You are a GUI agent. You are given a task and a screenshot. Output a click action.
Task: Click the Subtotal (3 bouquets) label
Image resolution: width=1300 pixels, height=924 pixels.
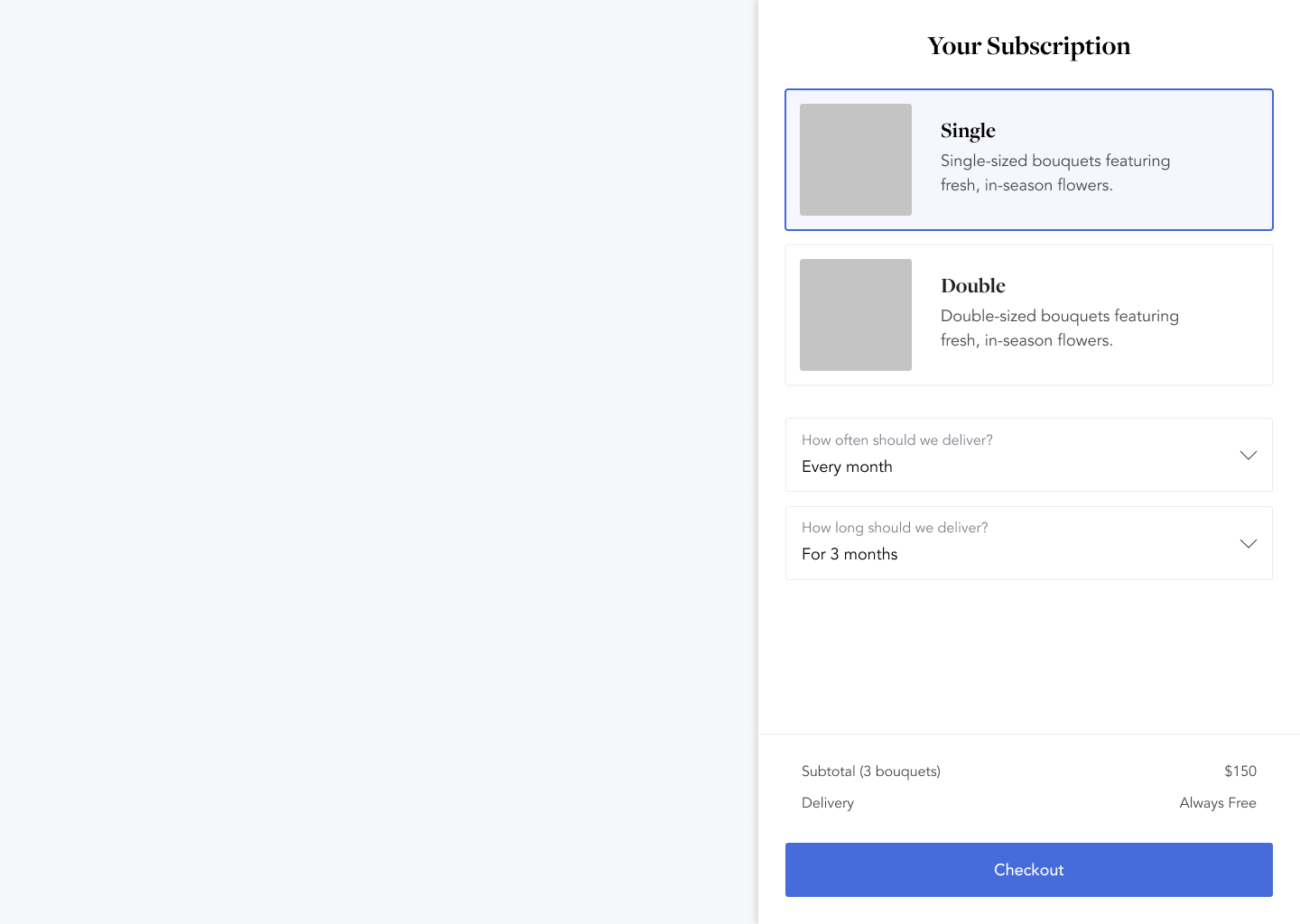tap(871, 772)
